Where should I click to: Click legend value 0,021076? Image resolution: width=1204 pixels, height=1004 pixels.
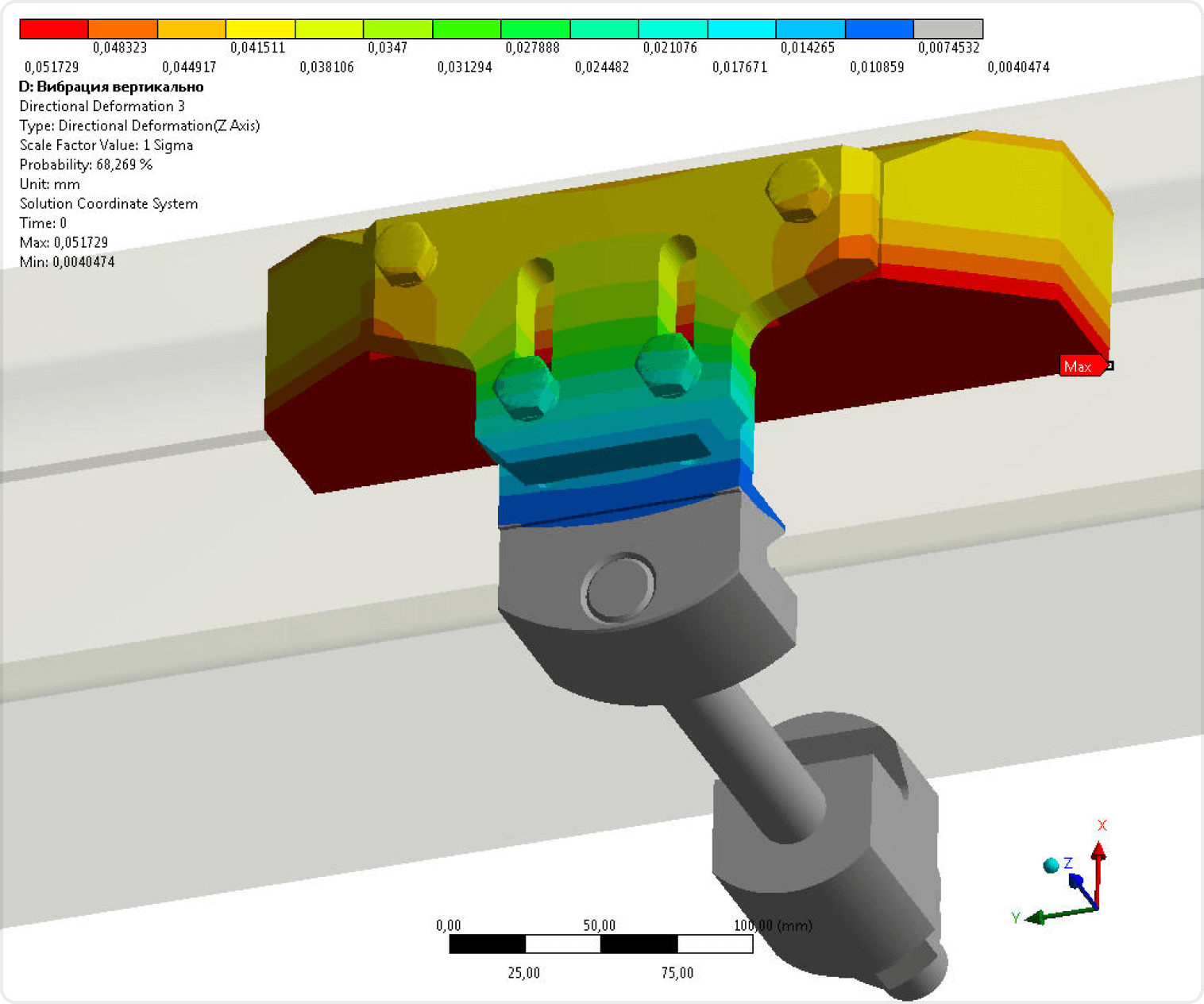point(670,48)
